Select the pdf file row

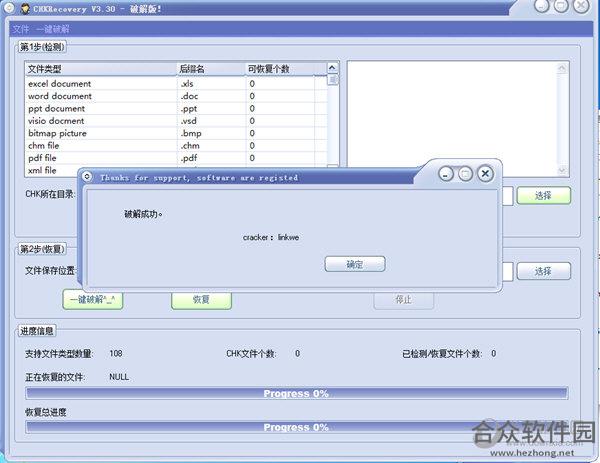click(176, 158)
